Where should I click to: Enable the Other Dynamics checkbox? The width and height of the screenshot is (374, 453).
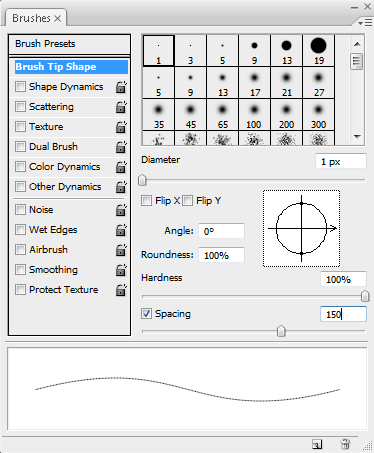(20, 186)
